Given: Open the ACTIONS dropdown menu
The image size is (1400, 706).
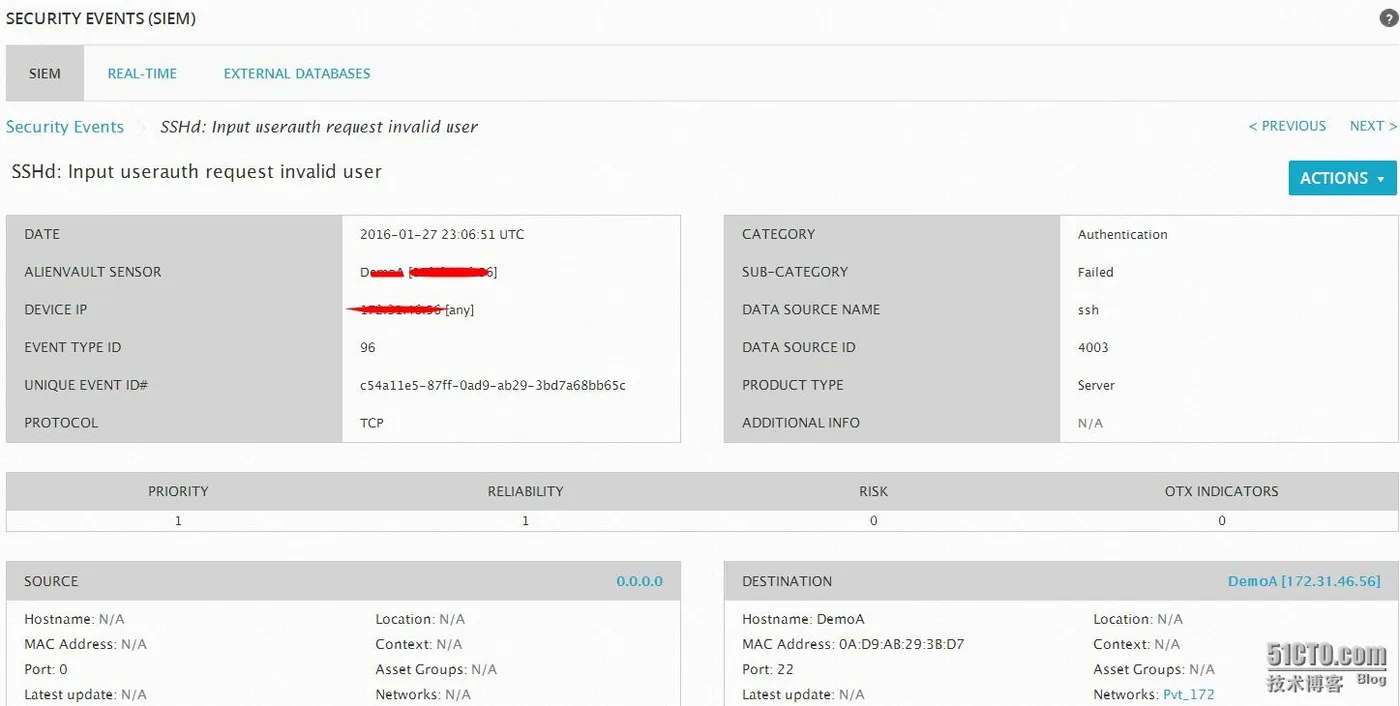Looking at the screenshot, I should point(1342,178).
